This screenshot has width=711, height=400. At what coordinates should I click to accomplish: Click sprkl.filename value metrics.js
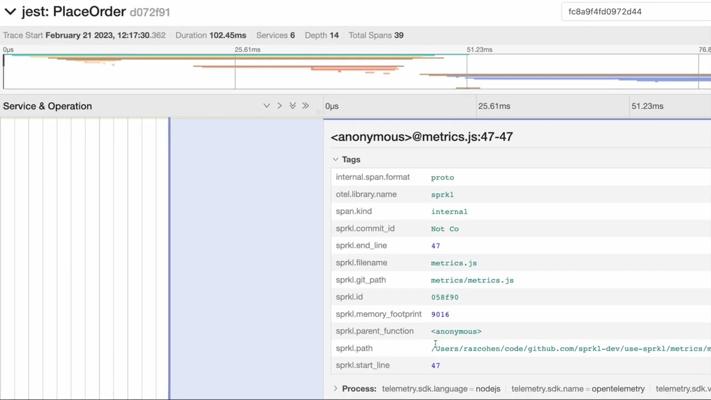click(453, 263)
